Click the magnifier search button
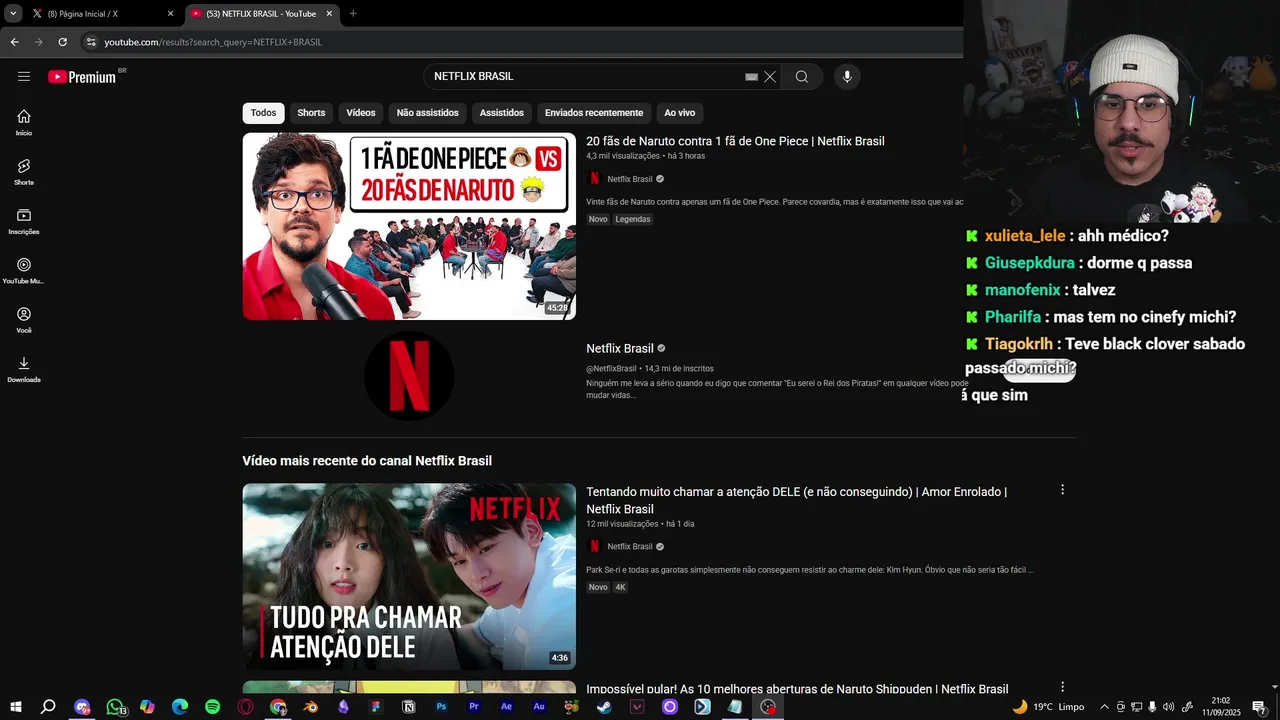The width and height of the screenshot is (1280, 720). [x=802, y=77]
